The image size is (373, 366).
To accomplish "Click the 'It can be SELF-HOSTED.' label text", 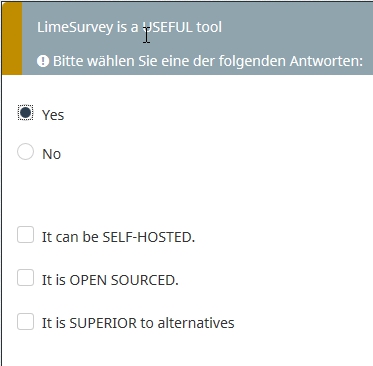I will pos(118,237).
